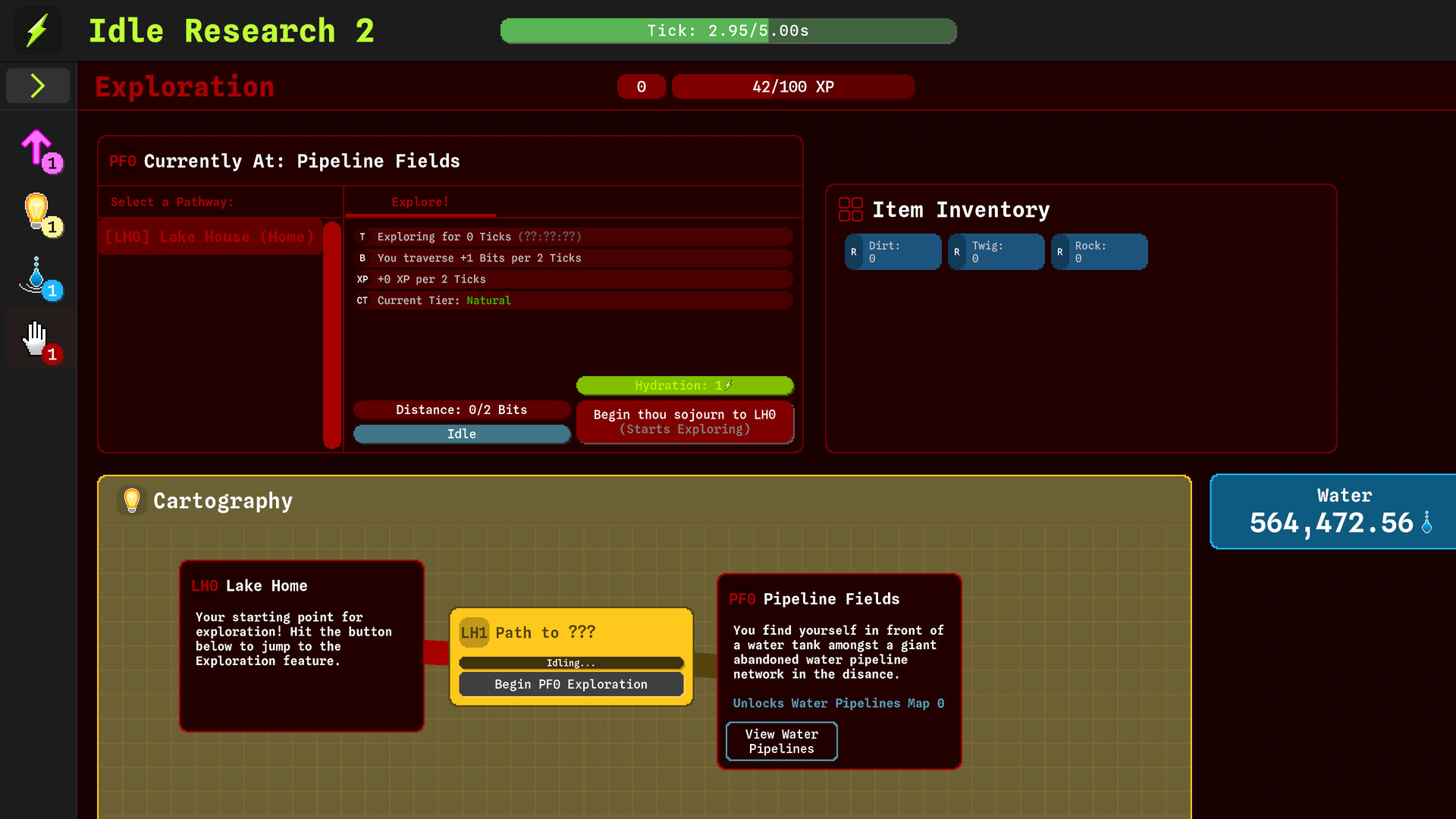Click the droplet icon beside the Water total

pyautogui.click(x=1426, y=522)
